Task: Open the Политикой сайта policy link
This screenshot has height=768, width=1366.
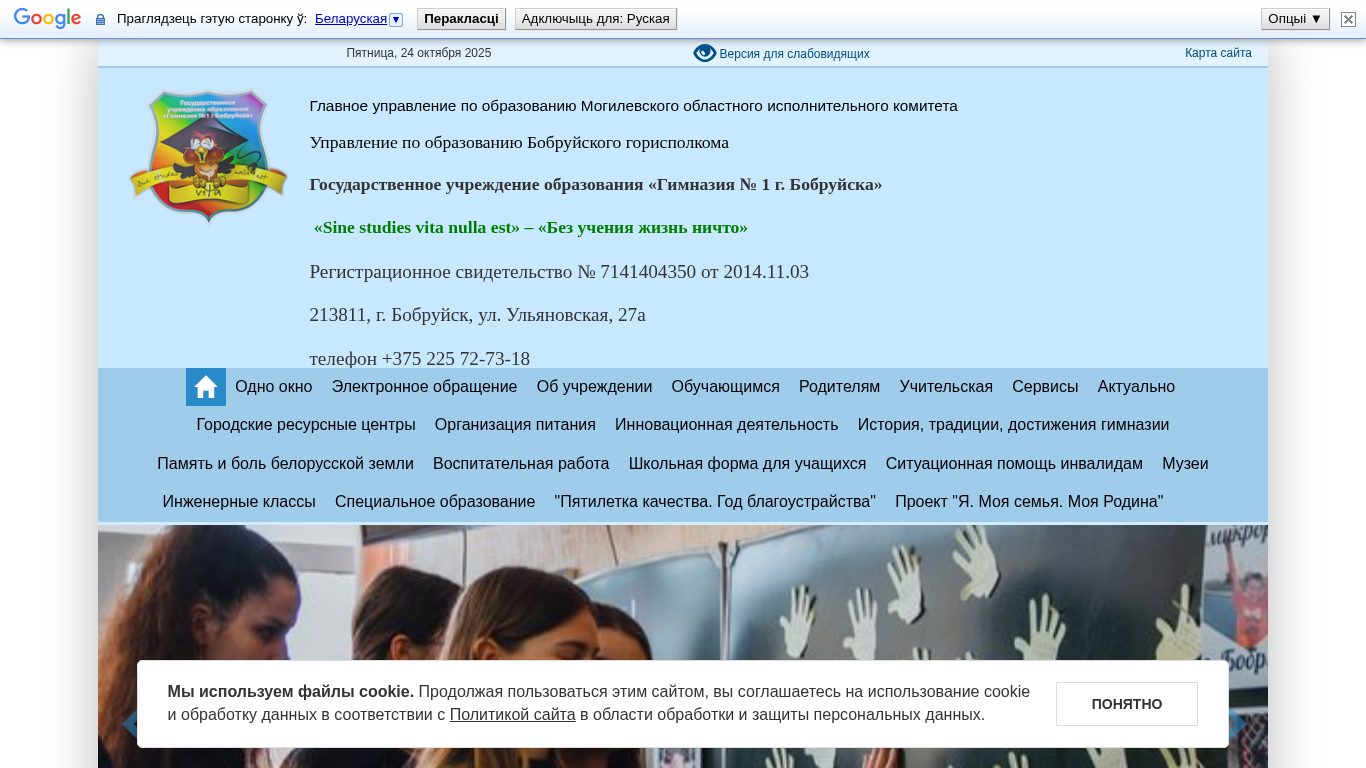Action: pyautogui.click(x=512, y=715)
